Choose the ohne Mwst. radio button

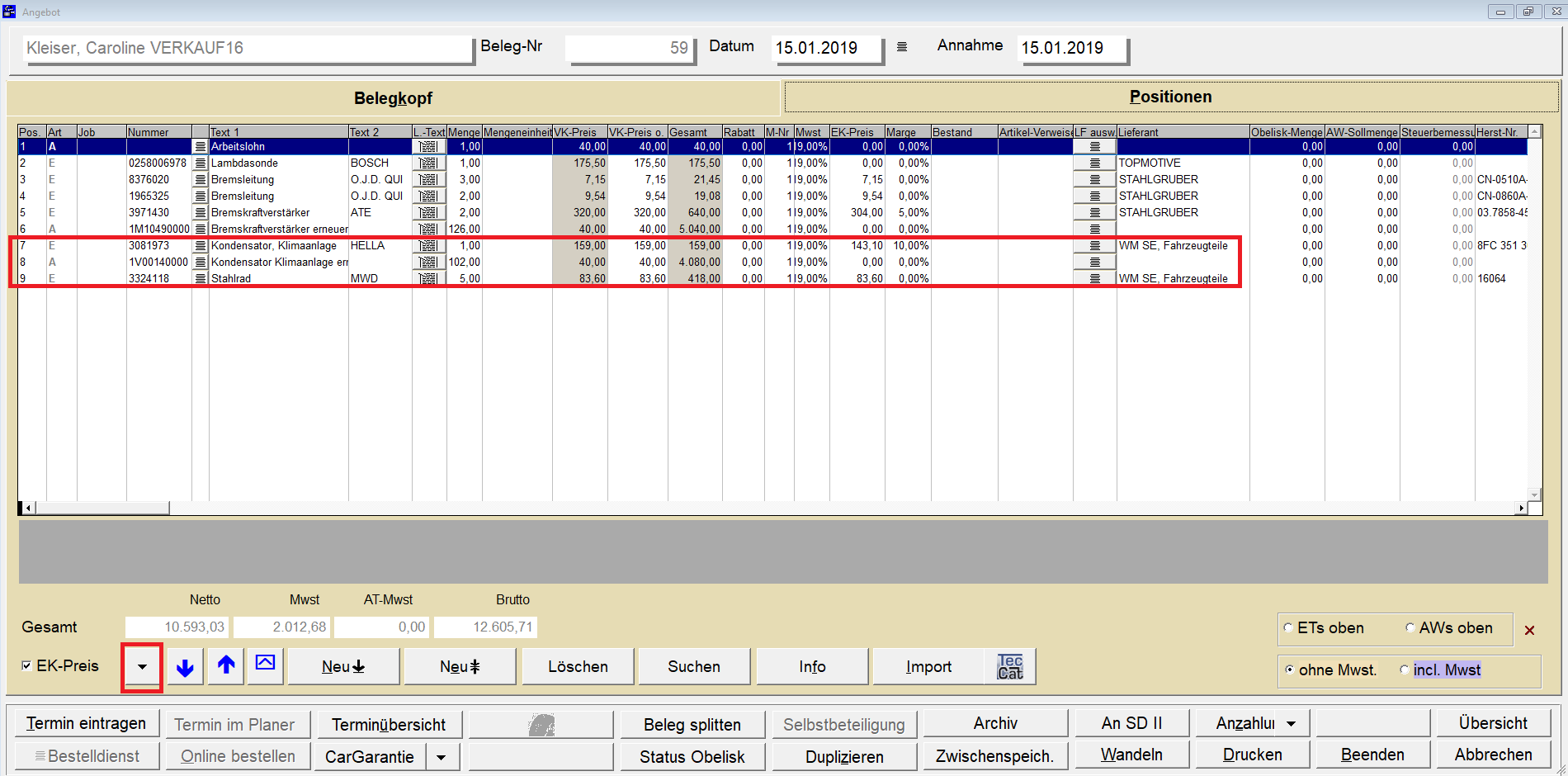click(1289, 670)
